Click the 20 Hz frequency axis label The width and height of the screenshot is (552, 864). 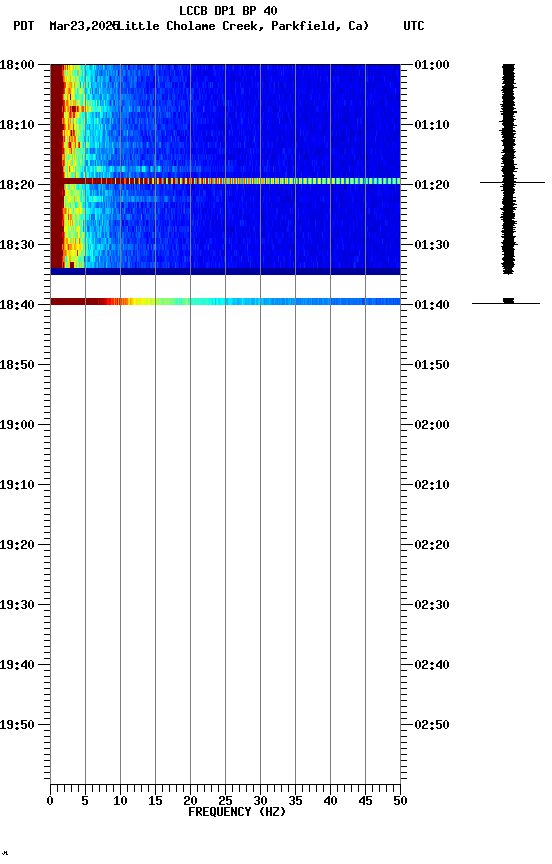click(190, 801)
